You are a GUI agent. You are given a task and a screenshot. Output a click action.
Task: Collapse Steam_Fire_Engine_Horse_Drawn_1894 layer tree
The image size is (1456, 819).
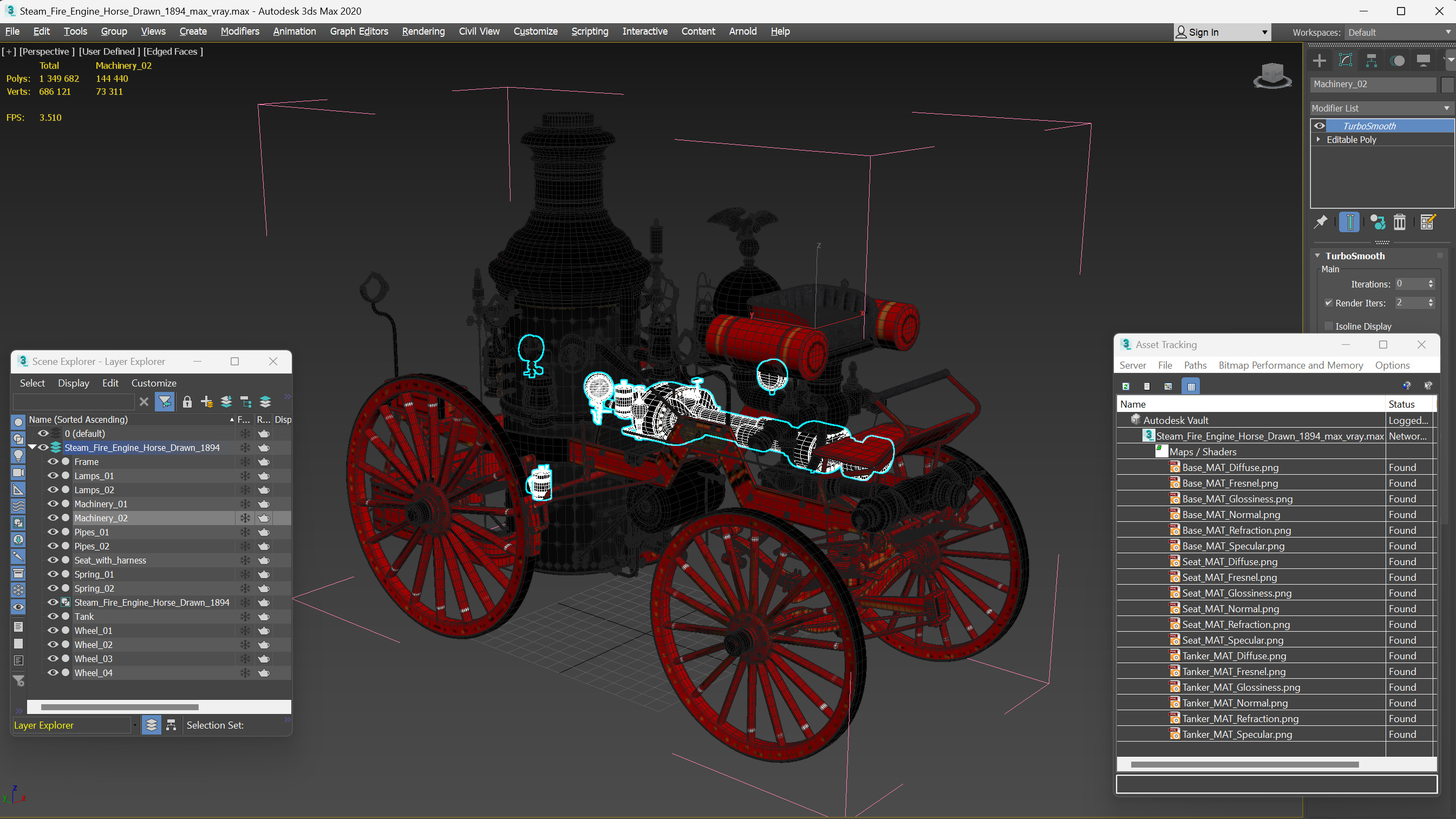pyautogui.click(x=32, y=448)
